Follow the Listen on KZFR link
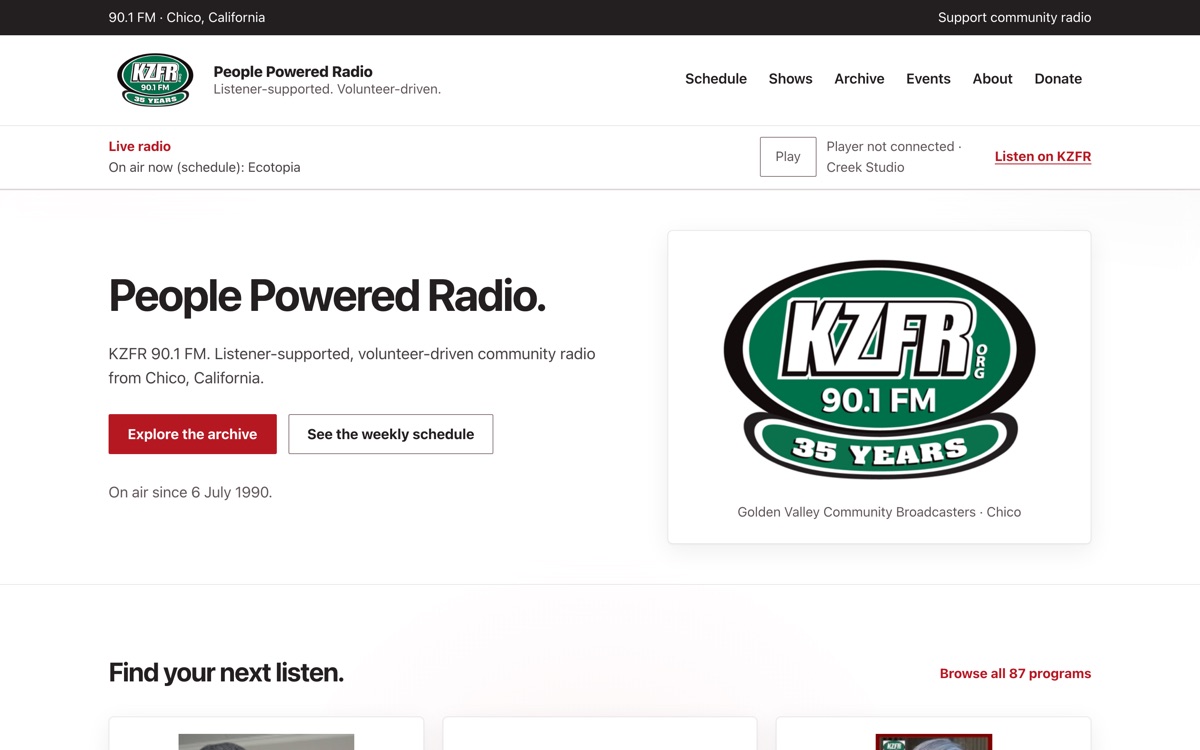Viewport: 1200px width, 750px height. coord(1042,157)
